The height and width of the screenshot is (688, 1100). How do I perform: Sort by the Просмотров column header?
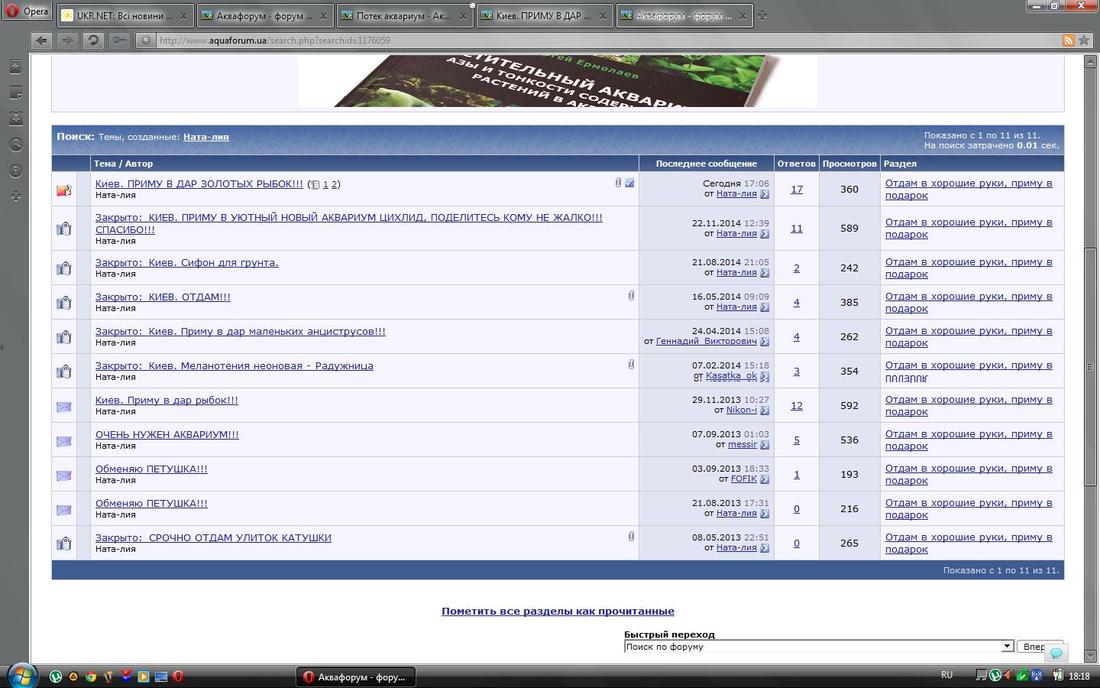[849, 163]
